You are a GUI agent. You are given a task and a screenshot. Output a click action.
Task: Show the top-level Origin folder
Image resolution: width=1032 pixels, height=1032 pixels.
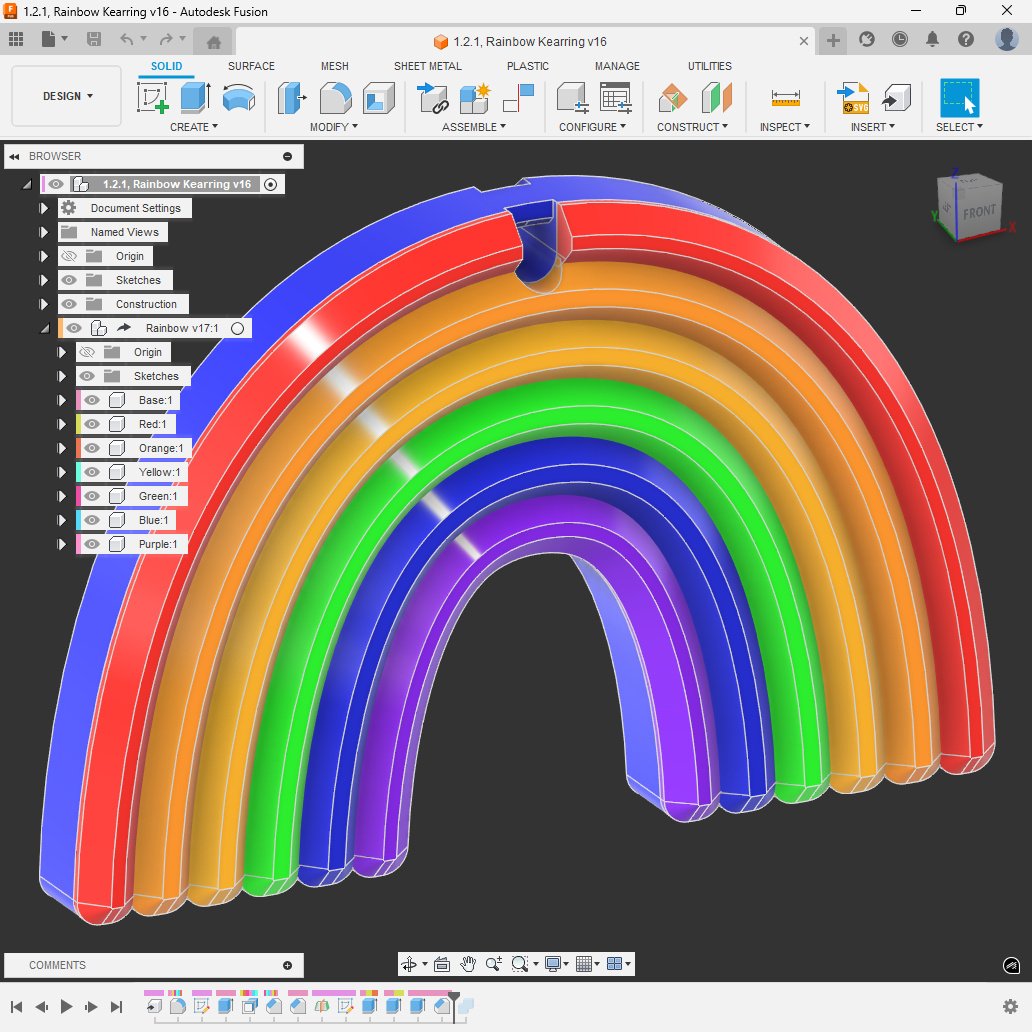[69, 256]
